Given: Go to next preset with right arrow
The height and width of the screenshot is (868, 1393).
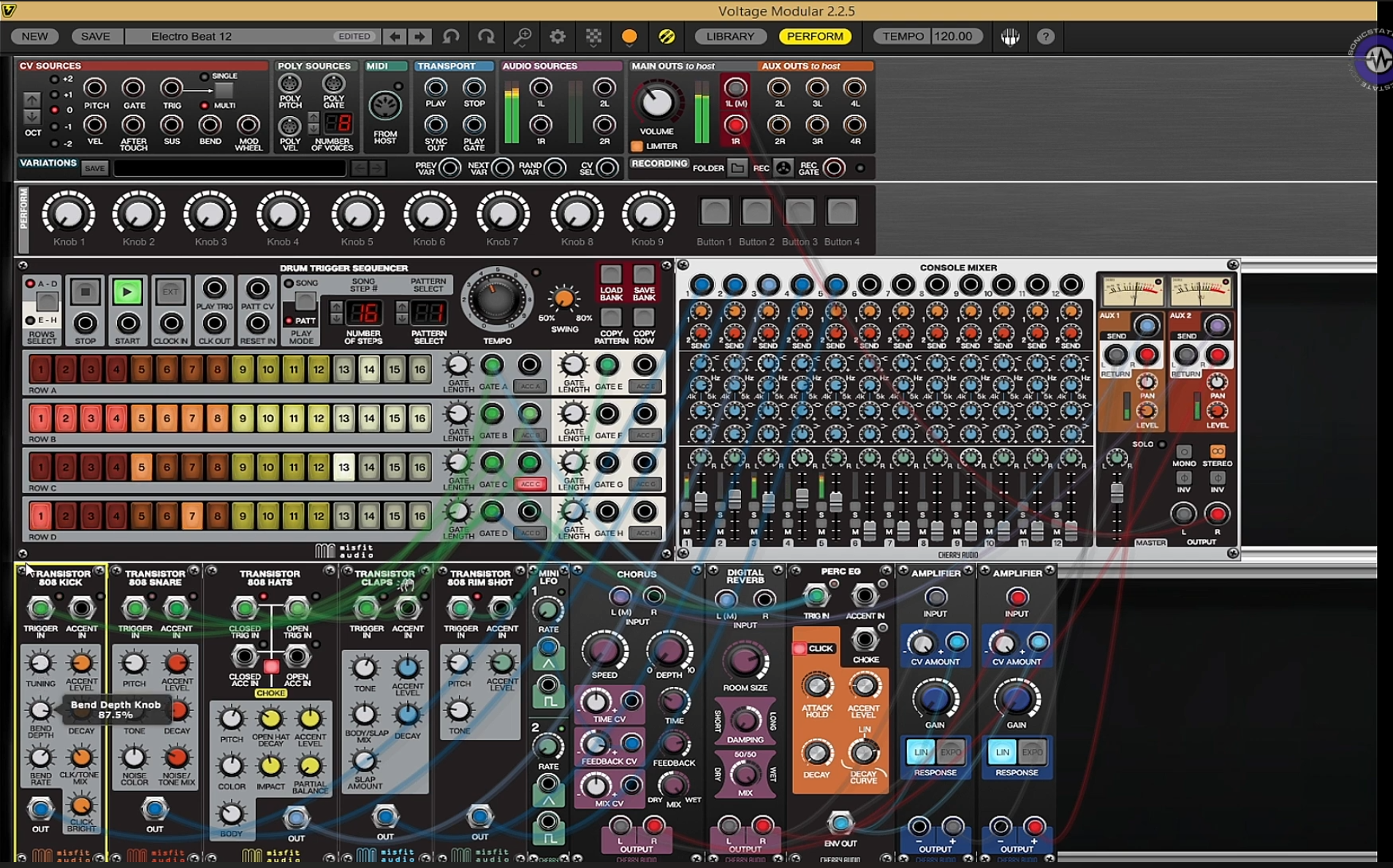Looking at the screenshot, I should point(420,36).
